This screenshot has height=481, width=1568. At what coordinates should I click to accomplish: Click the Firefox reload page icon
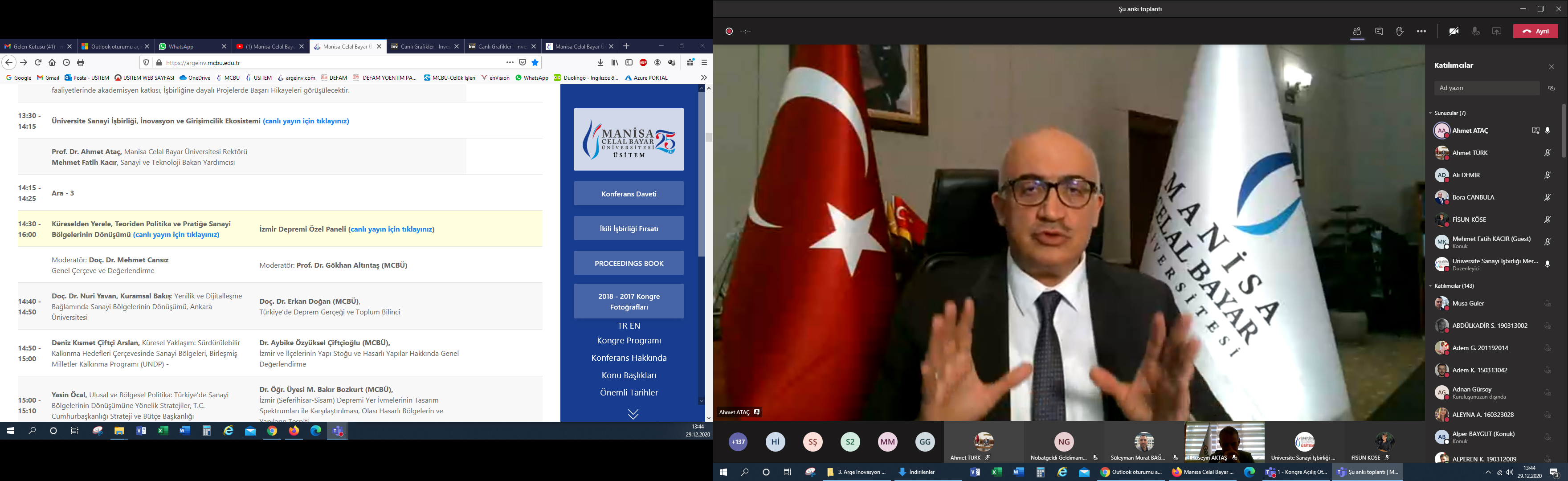38,63
